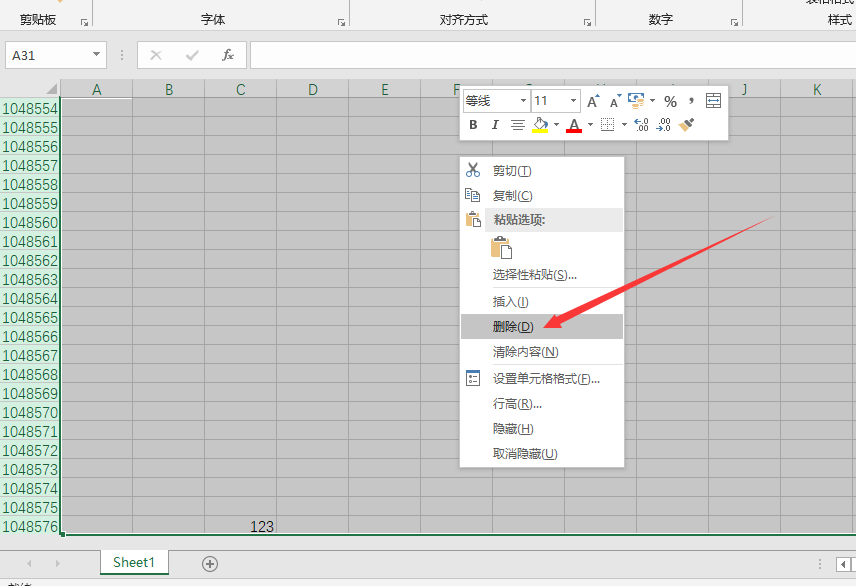
Task: Increase decimal places button
Action: pos(641,125)
